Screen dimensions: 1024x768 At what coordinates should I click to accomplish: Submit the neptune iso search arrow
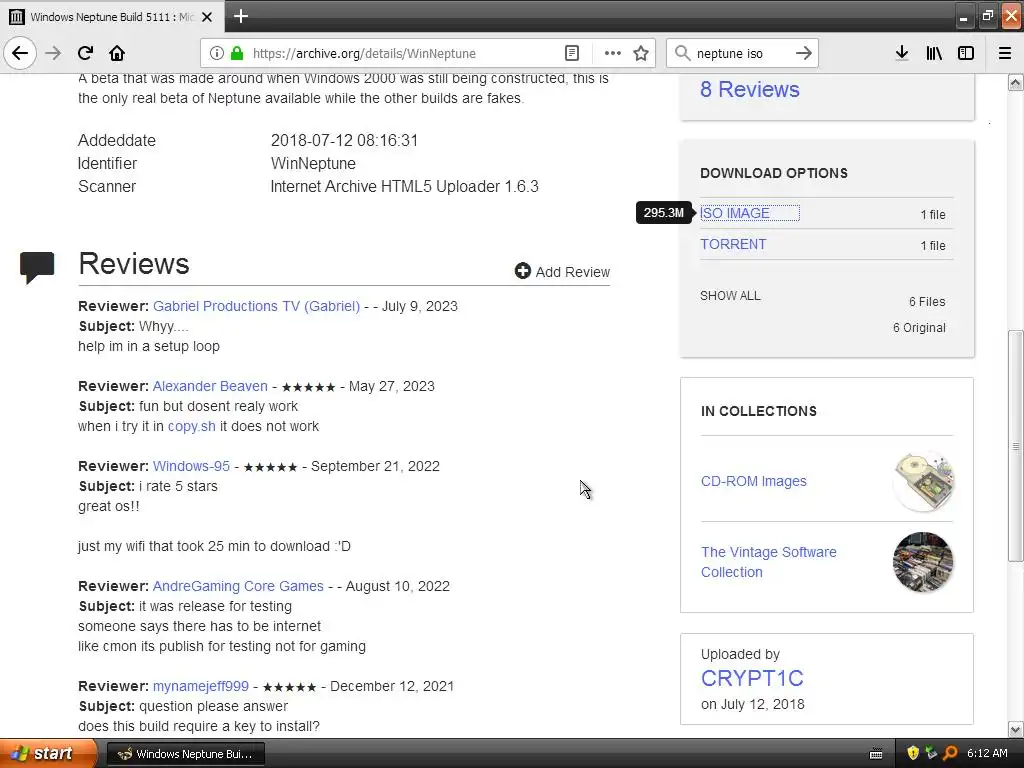click(804, 53)
